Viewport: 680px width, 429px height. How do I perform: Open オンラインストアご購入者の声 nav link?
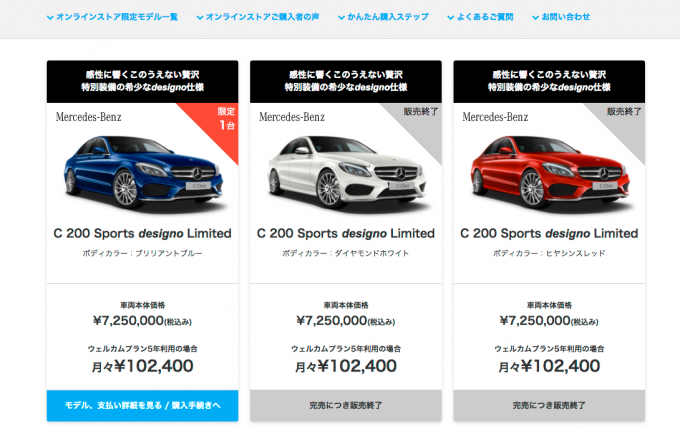pos(262,17)
